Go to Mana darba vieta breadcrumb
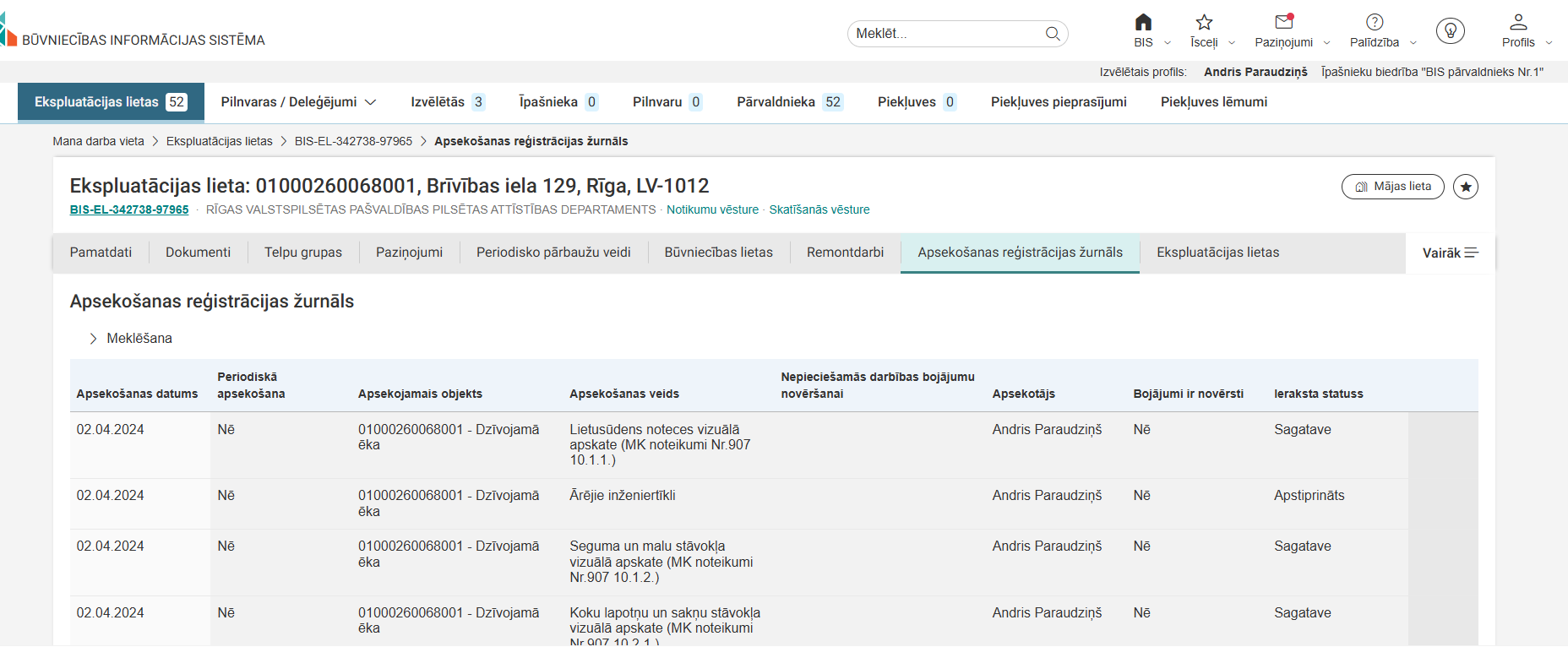This screenshot has height=647, width=1568. (x=98, y=141)
